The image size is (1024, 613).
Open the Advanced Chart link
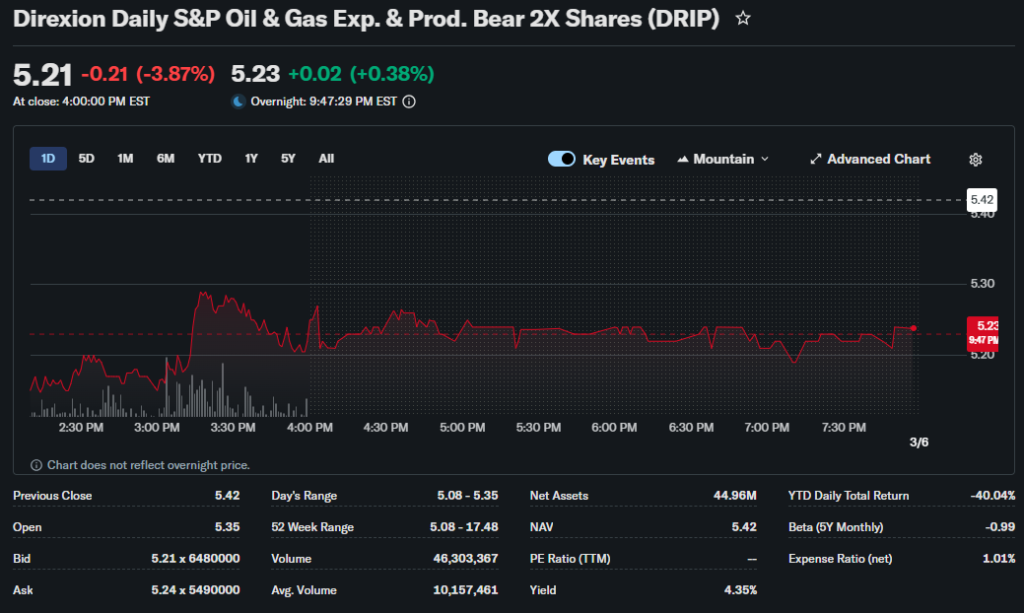tap(878, 159)
